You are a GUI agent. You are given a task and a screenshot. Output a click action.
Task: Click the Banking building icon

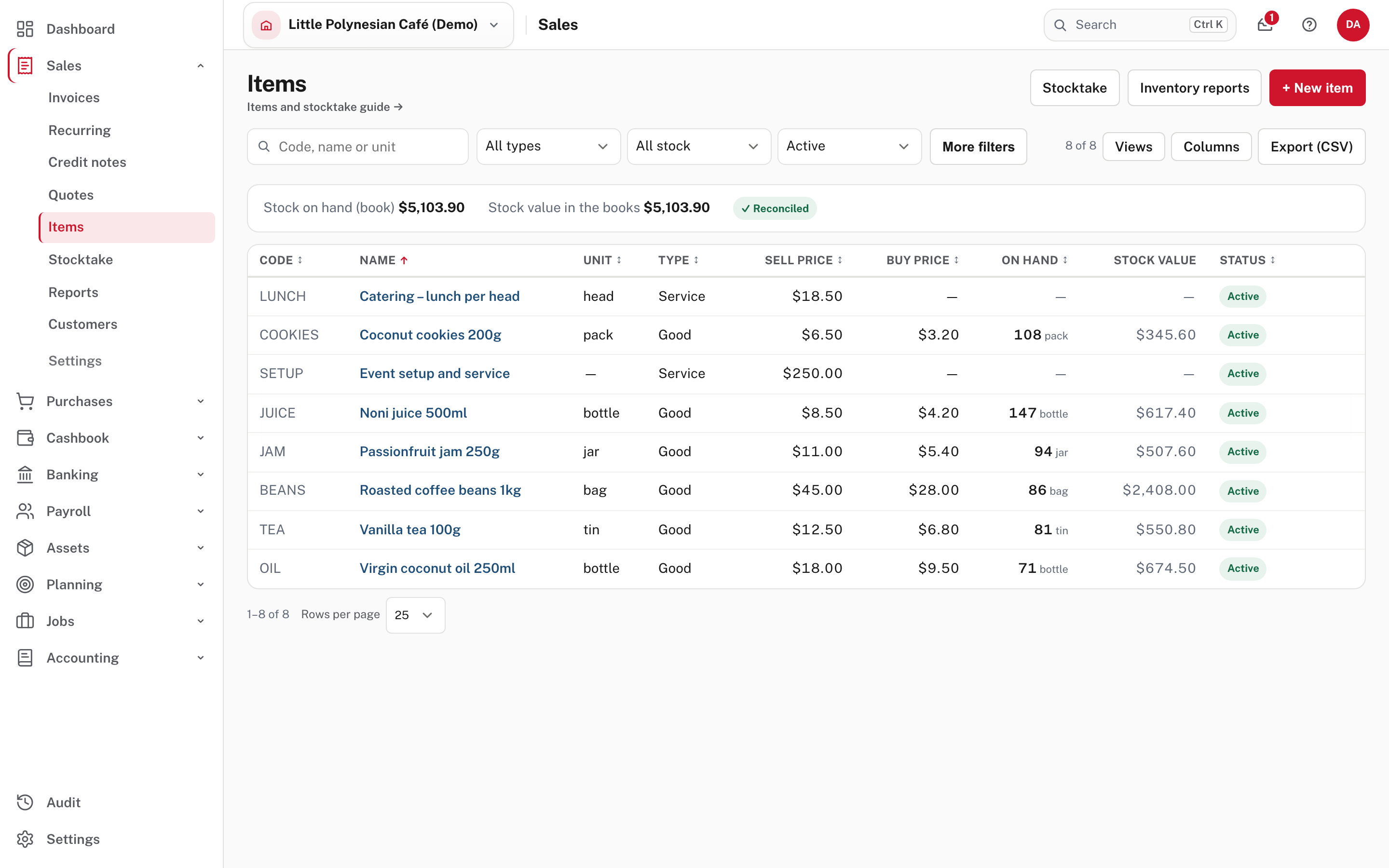coord(25,475)
